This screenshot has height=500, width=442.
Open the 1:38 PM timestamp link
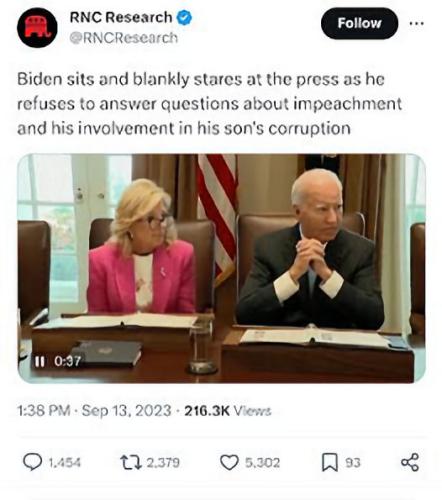44,411
